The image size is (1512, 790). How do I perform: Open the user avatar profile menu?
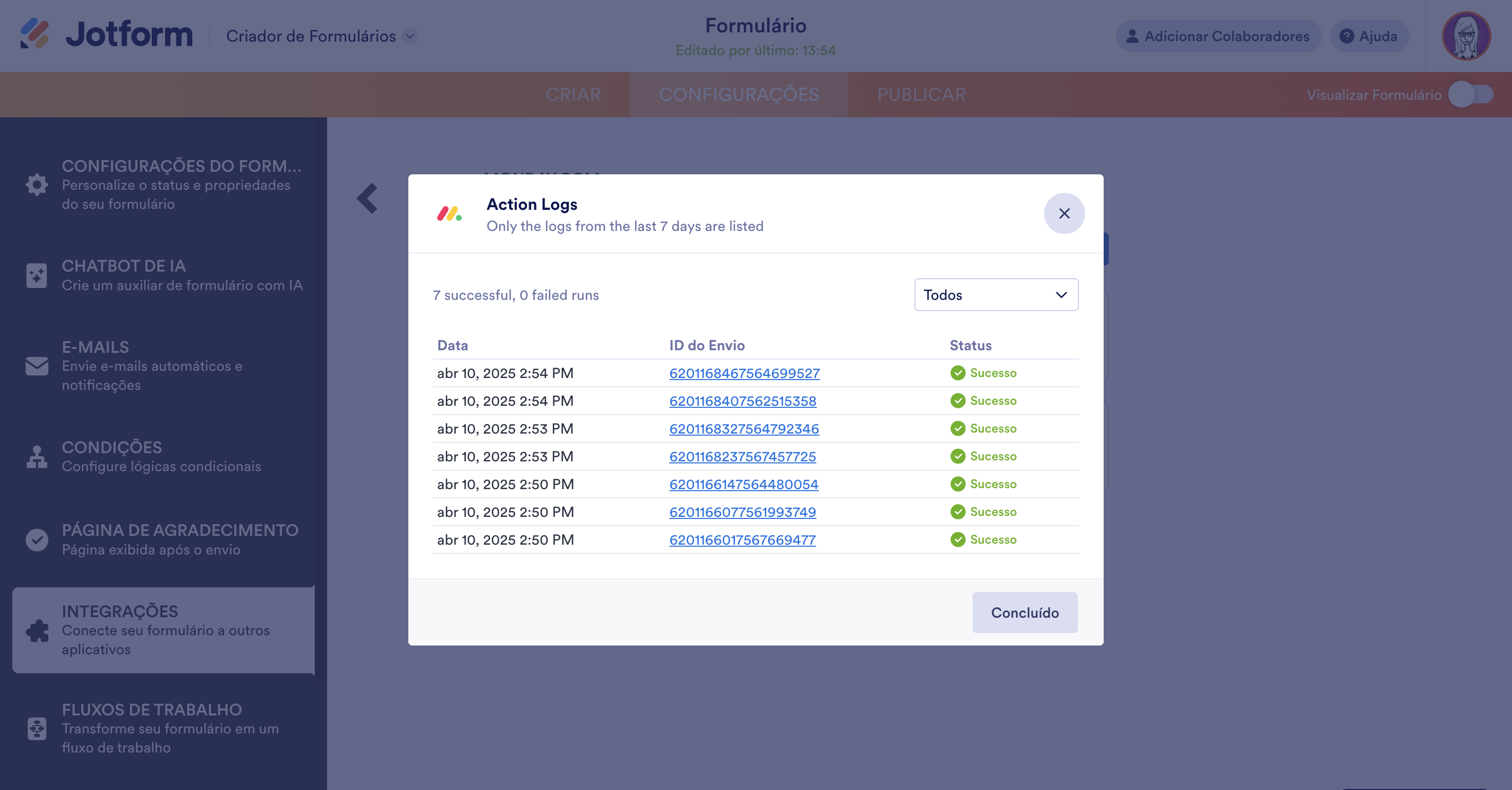point(1466,37)
